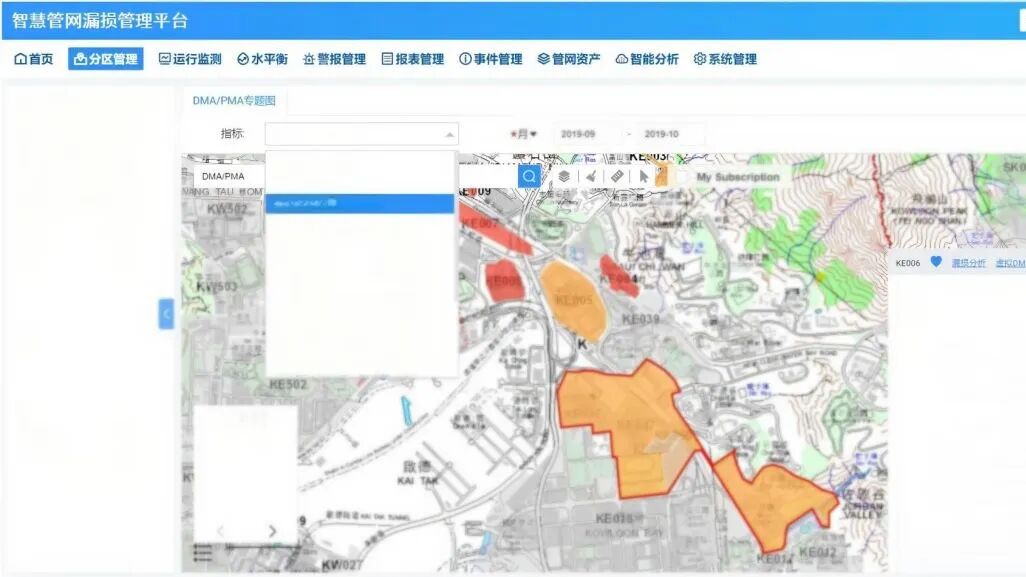Expand the collapsed left sidebar chevron

(165, 313)
